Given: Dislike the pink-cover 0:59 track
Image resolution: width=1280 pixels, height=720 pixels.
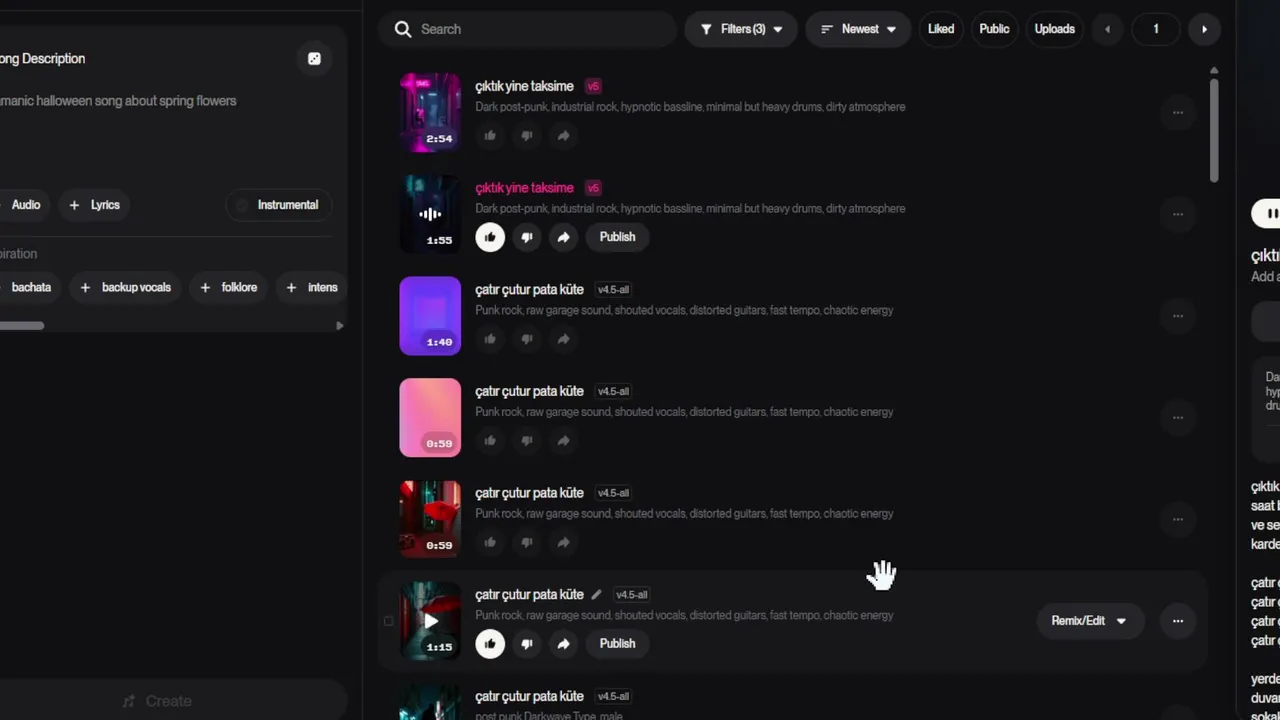Looking at the screenshot, I should pyautogui.click(x=527, y=441).
